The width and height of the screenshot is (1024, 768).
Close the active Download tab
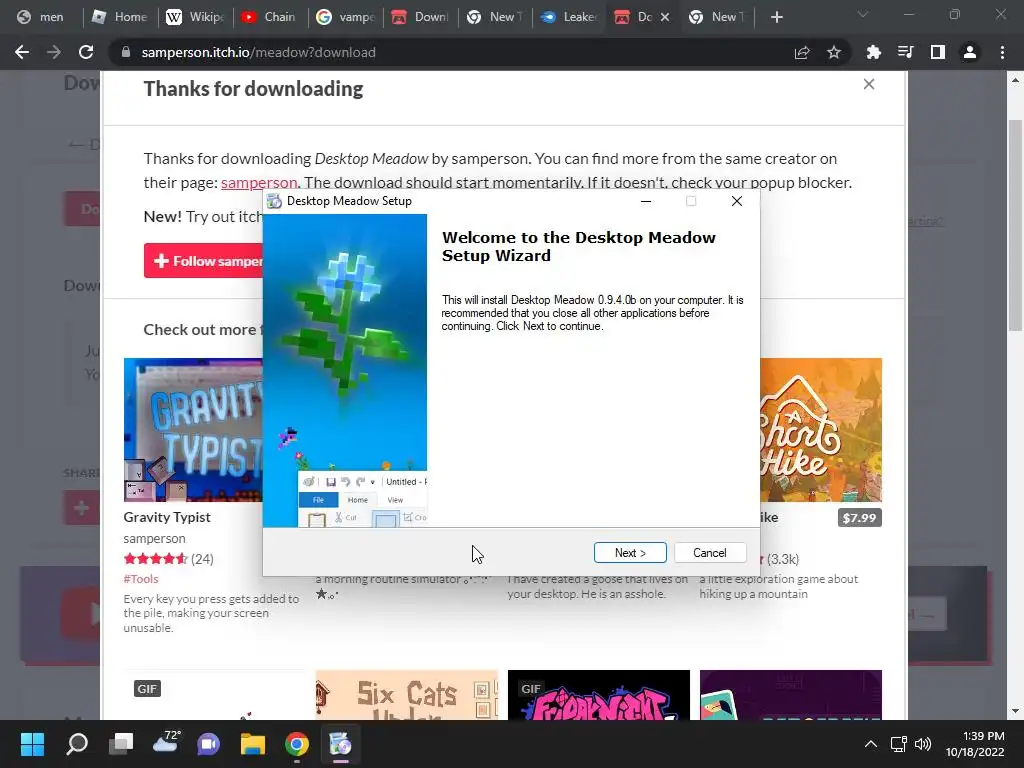point(665,17)
